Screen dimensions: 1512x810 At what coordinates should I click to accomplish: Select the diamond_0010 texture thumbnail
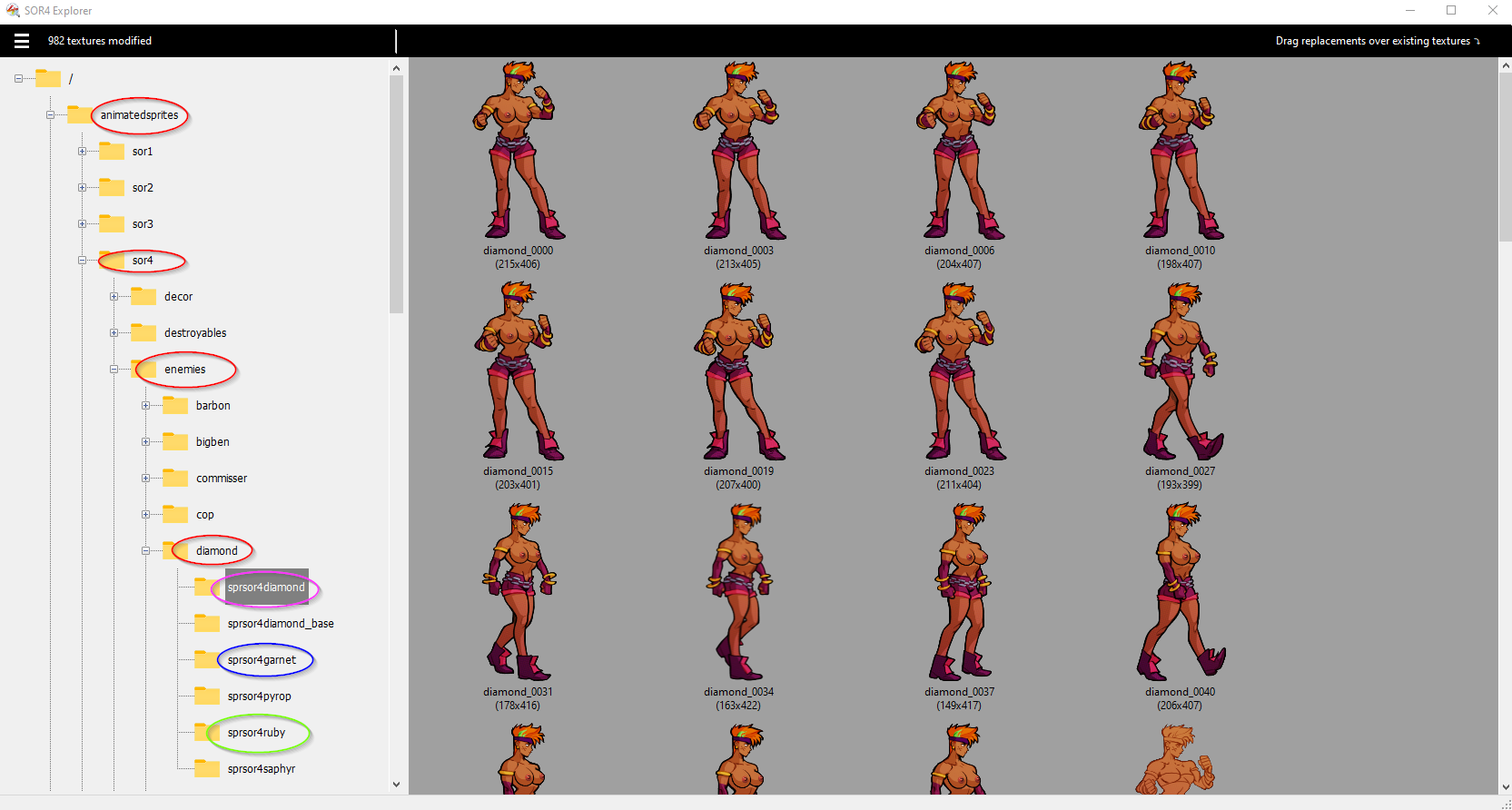(1180, 151)
